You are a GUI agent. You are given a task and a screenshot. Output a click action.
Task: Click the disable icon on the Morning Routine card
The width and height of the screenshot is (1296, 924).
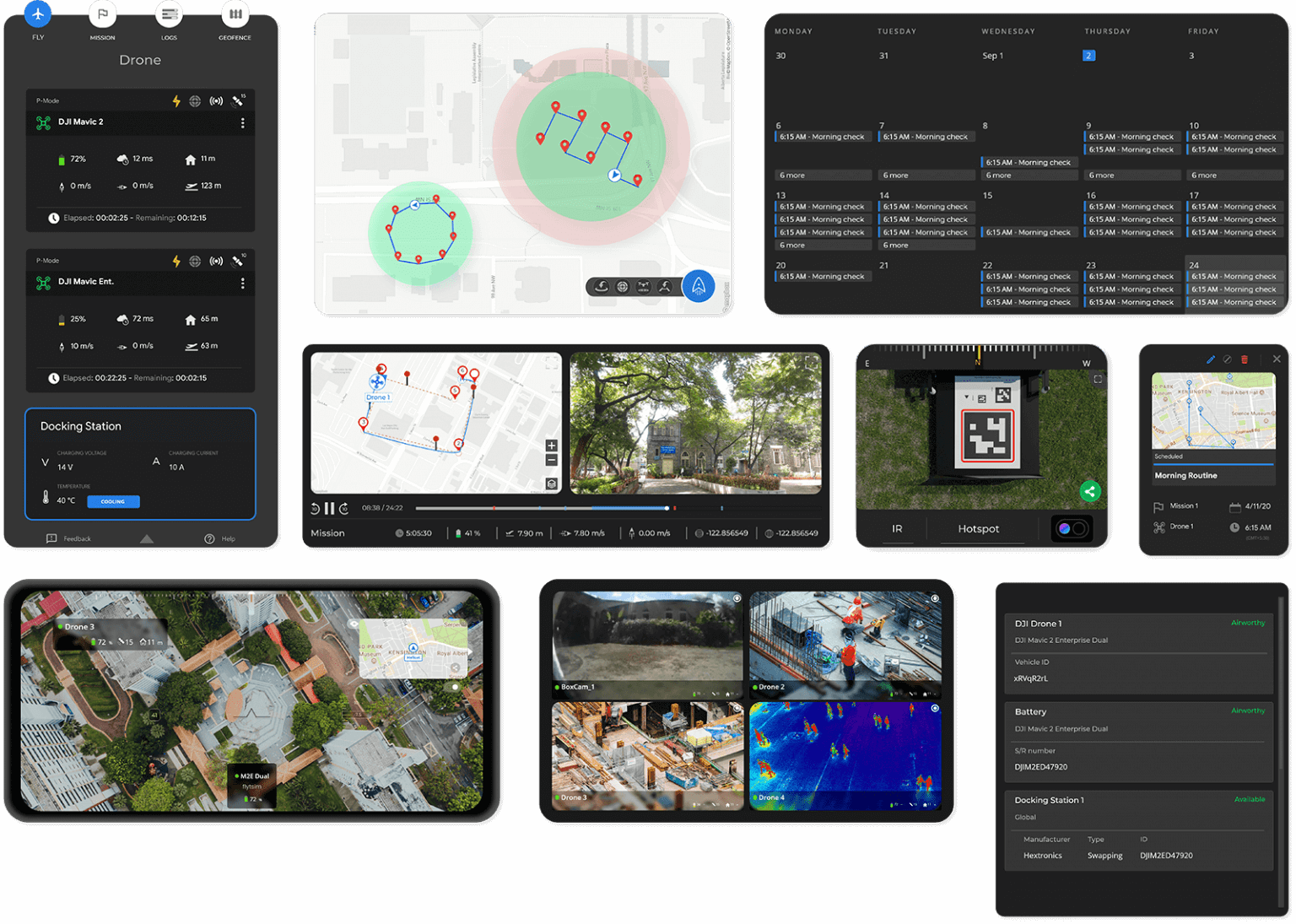tap(1228, 359)
